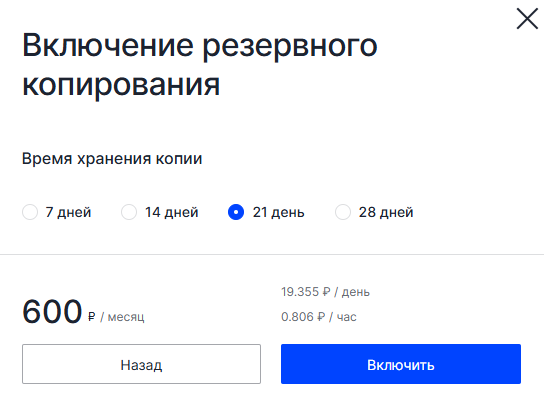Click the '0.806 ₽ / час' hourly rate

point(318,317)
